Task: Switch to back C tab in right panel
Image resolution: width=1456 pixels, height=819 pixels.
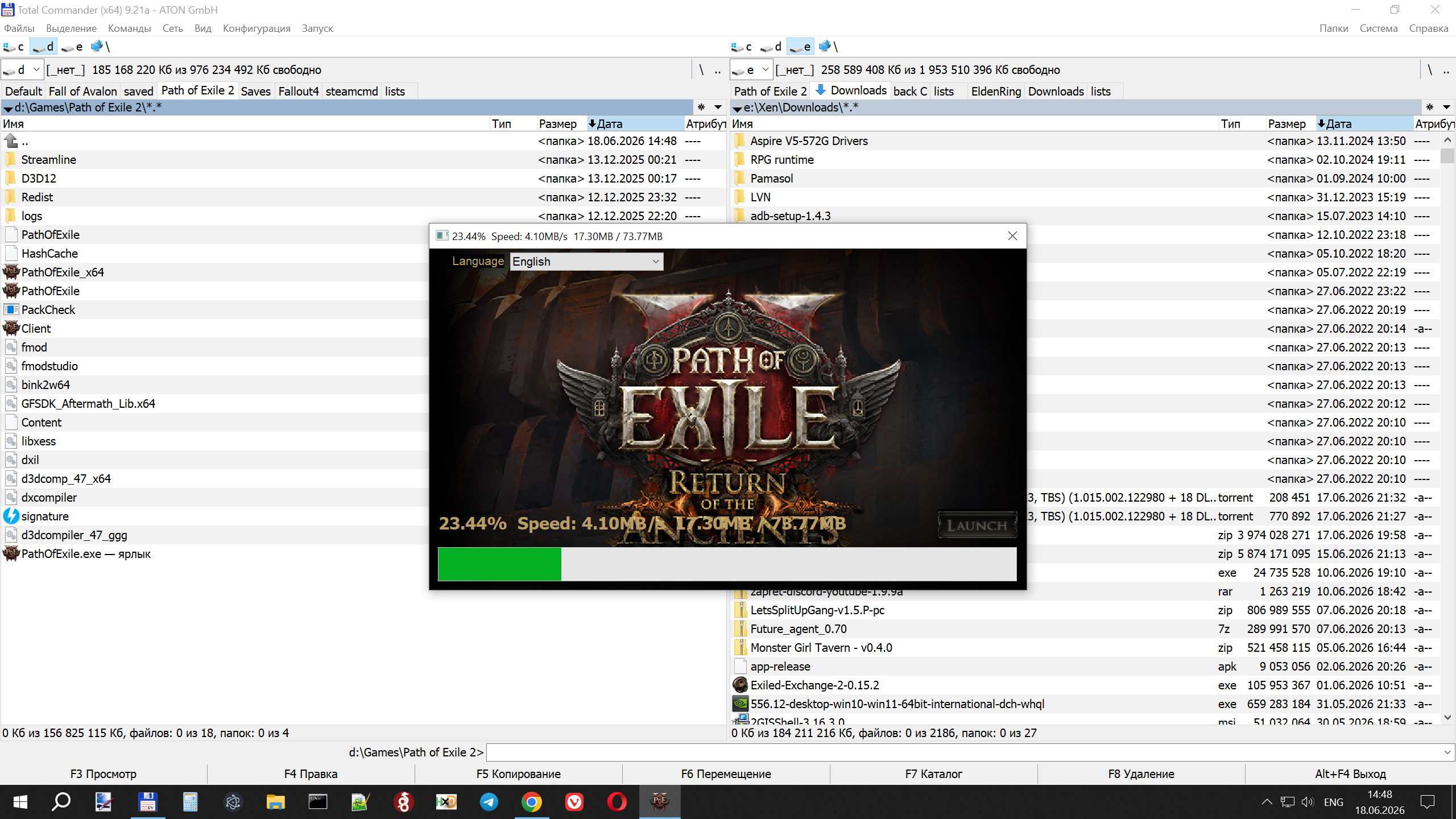Action: pos(910,91)
